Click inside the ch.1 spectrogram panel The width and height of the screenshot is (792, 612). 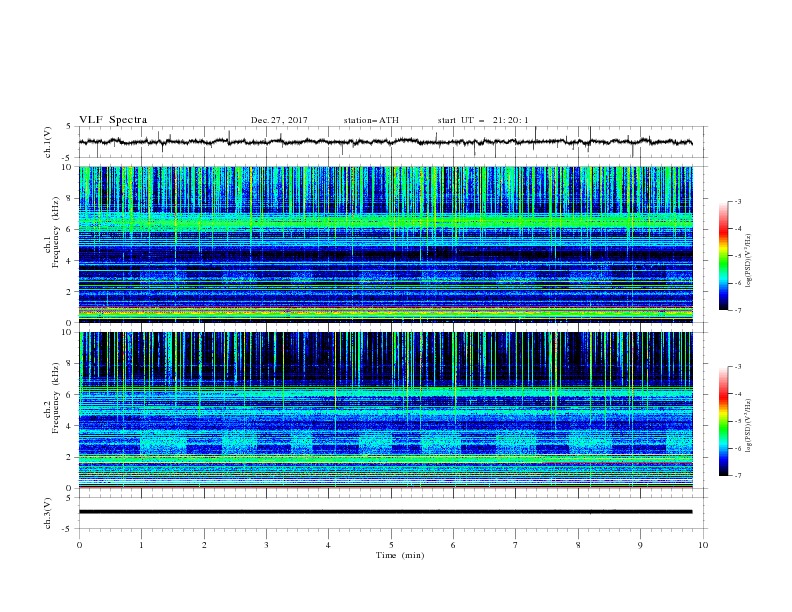click(385, 244)
